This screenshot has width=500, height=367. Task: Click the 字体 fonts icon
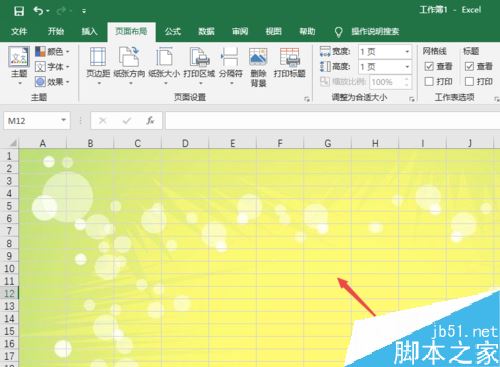click(x=40, y=67)
